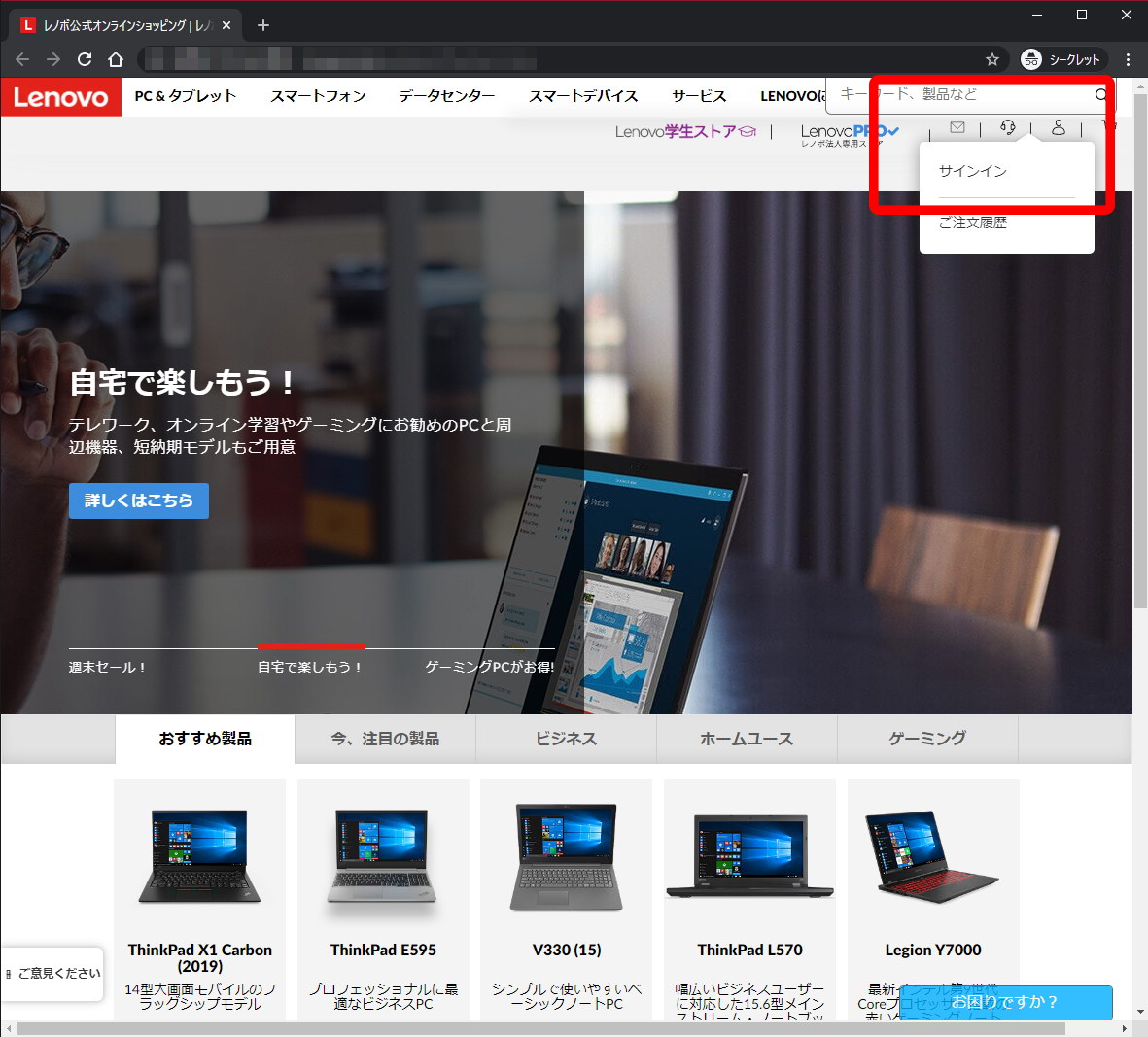Click the horizontal scrollbar at the bottom
Image resolution: width=1148 pixels, height=1037 pixels.
click(540, 1029)
